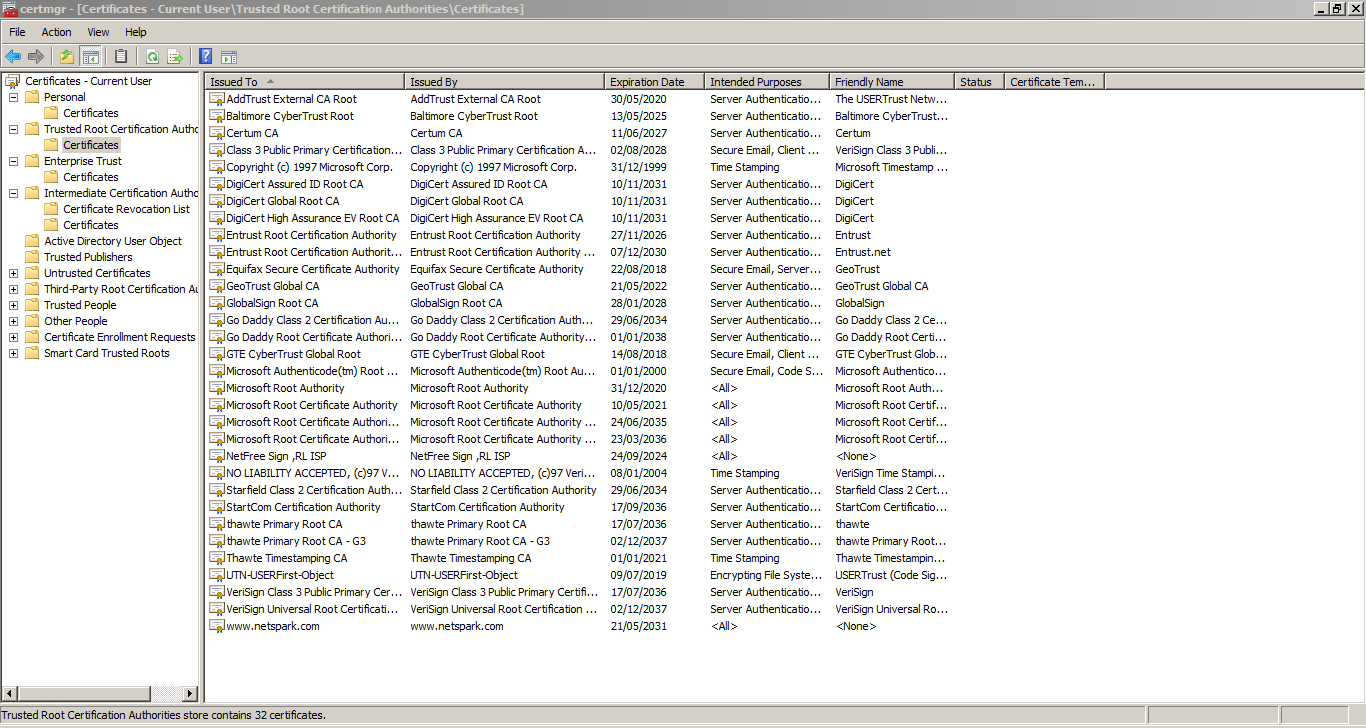Sort by the Issued By column header
The image size is (1366, 728).
click(505, 82)
